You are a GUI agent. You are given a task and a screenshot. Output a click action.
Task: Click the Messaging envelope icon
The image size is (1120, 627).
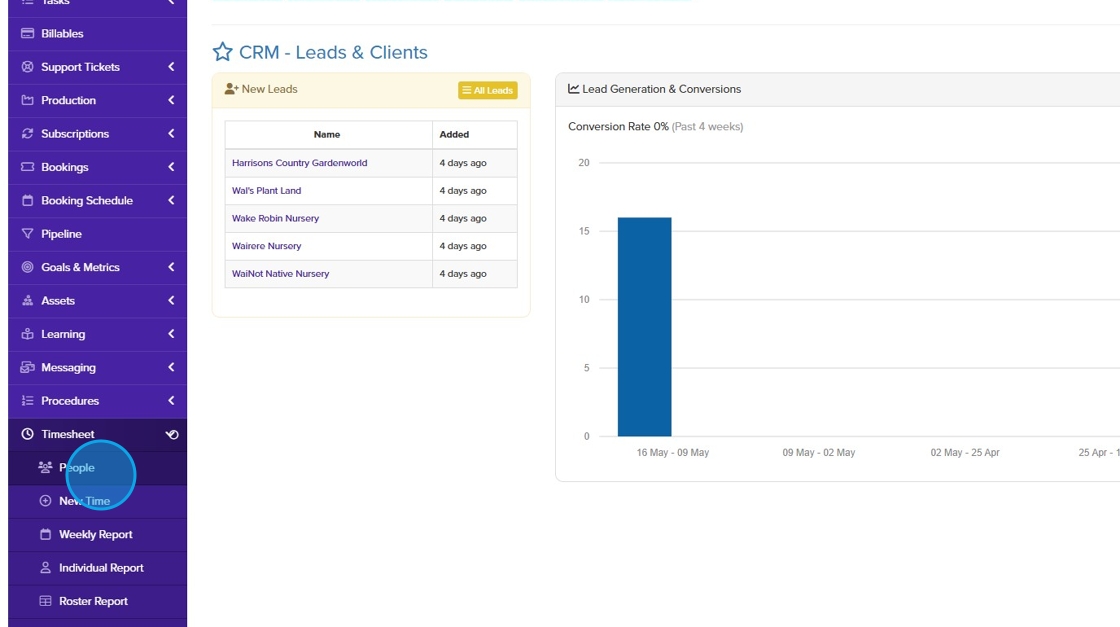point(27,367)
